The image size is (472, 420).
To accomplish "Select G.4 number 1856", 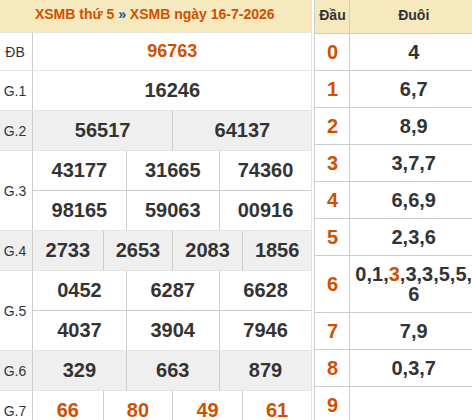I will (x=277, y=250).
